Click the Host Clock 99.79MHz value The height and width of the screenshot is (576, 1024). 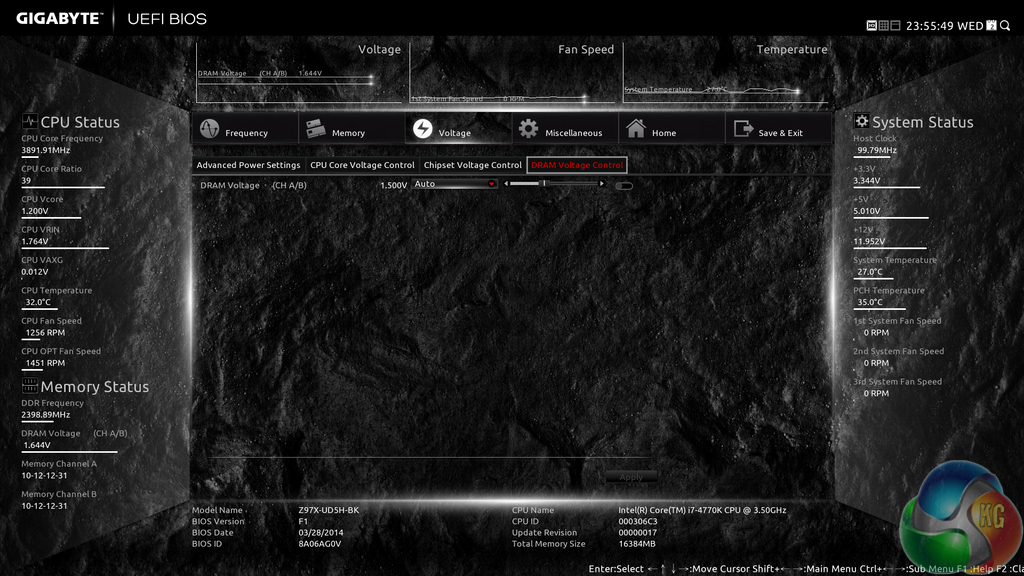tap(876, 150)
